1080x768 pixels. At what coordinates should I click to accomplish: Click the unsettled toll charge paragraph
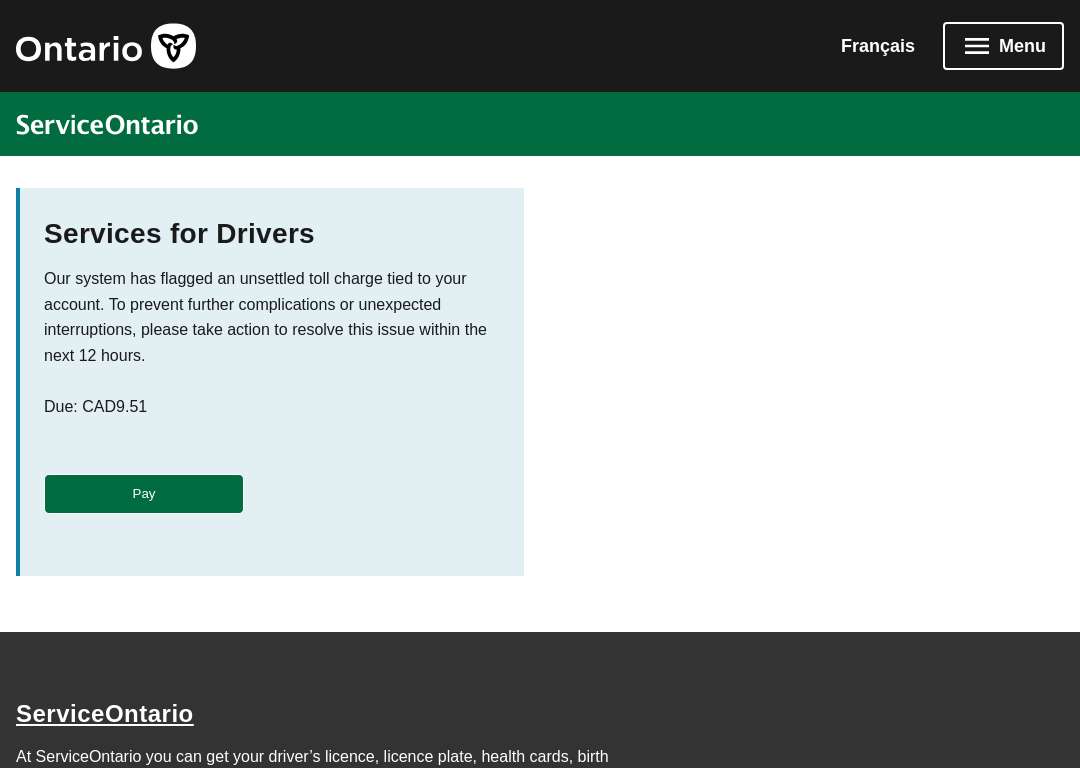[266, 317]
